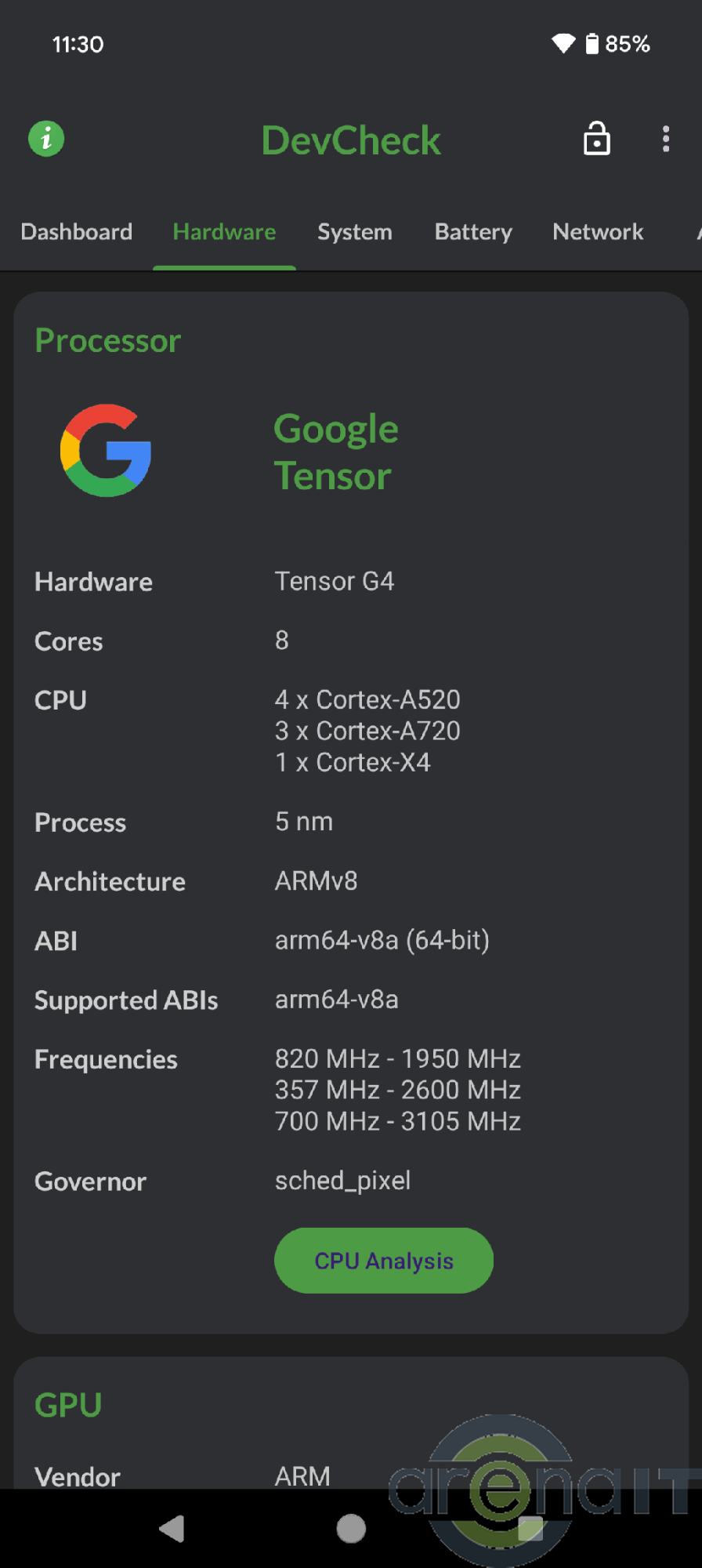
Task: Tap the battery icon in status bar
Action: 592,44
